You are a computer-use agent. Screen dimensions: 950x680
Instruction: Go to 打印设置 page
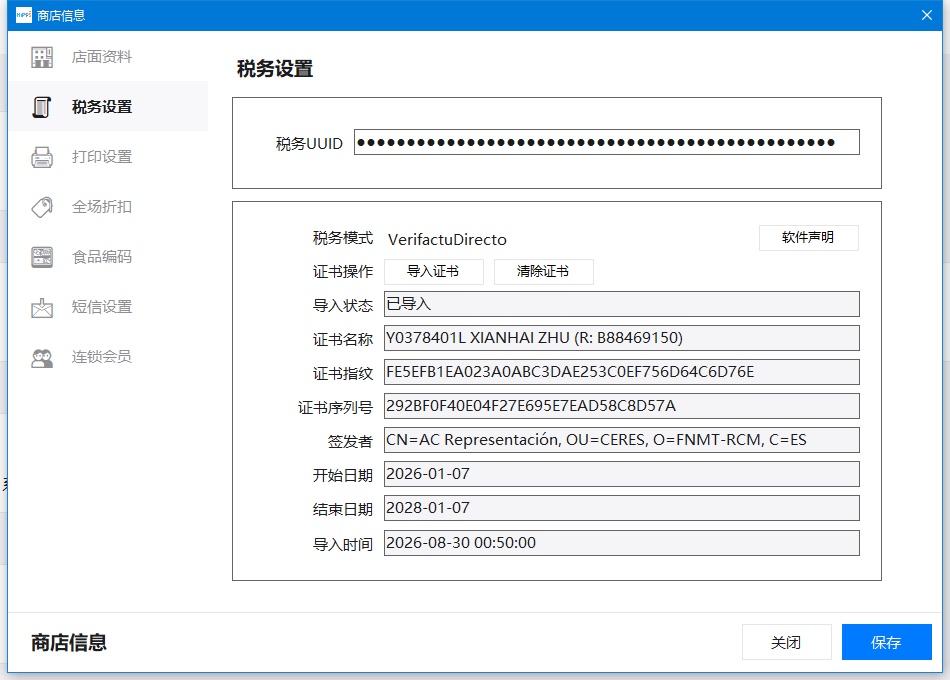coord(108,157)
